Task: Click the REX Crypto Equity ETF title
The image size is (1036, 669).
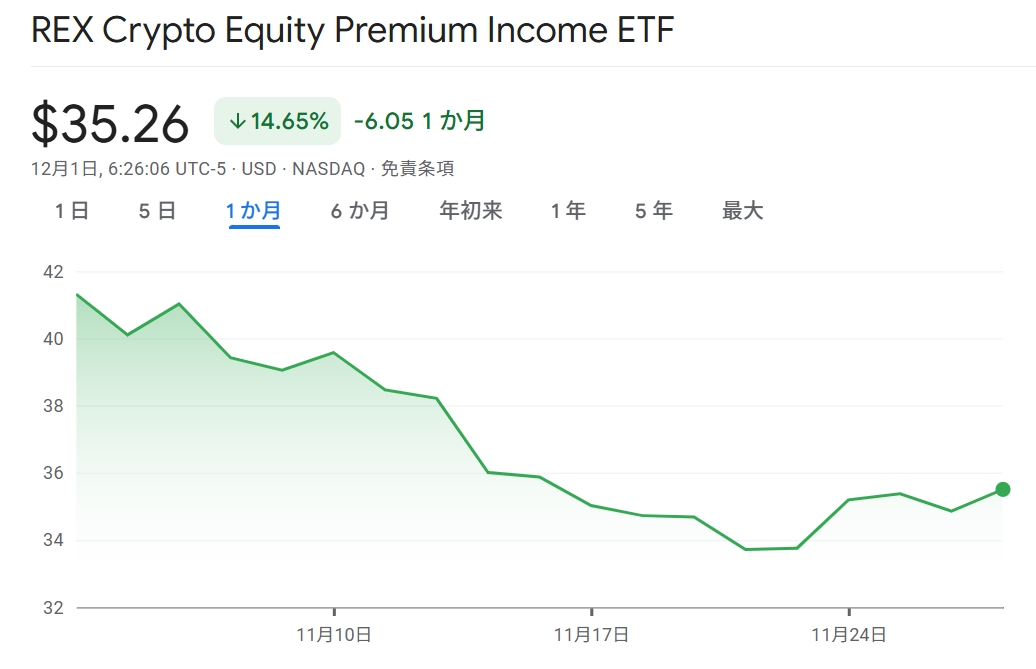Action: [x=352, y=30]
